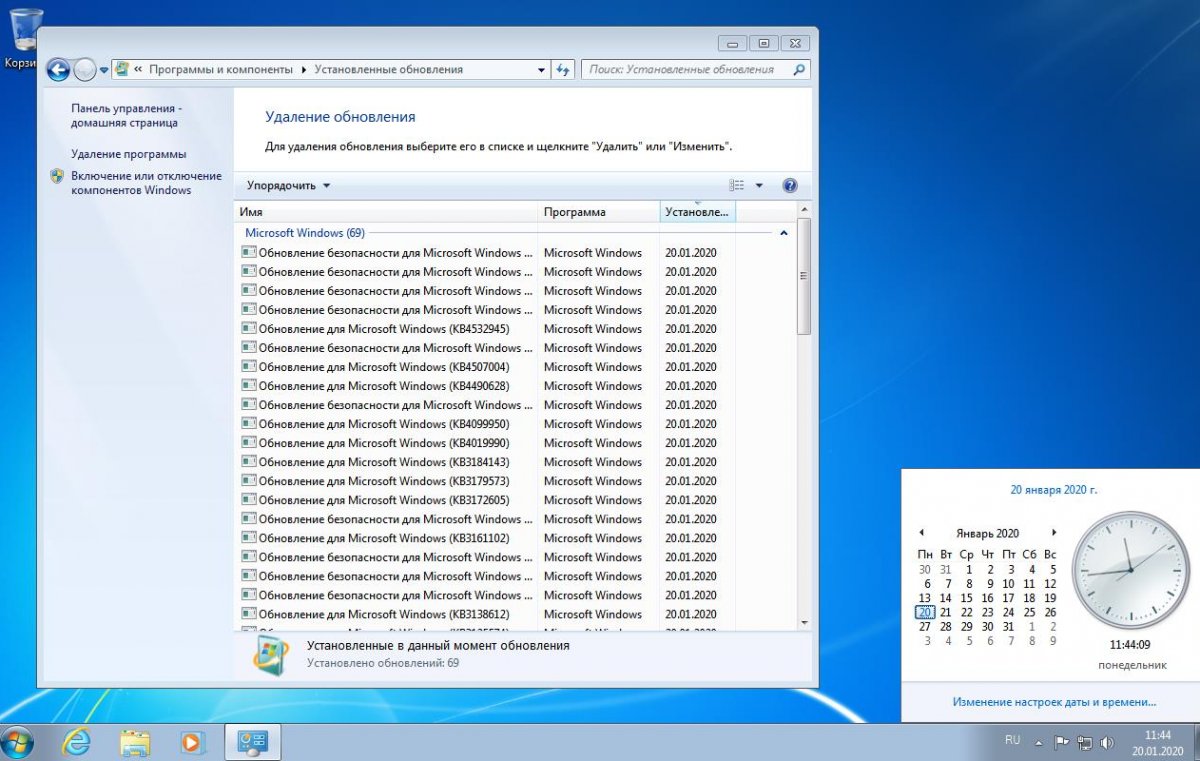Click the volume speaker tray icon

[x=1106, y=743]
